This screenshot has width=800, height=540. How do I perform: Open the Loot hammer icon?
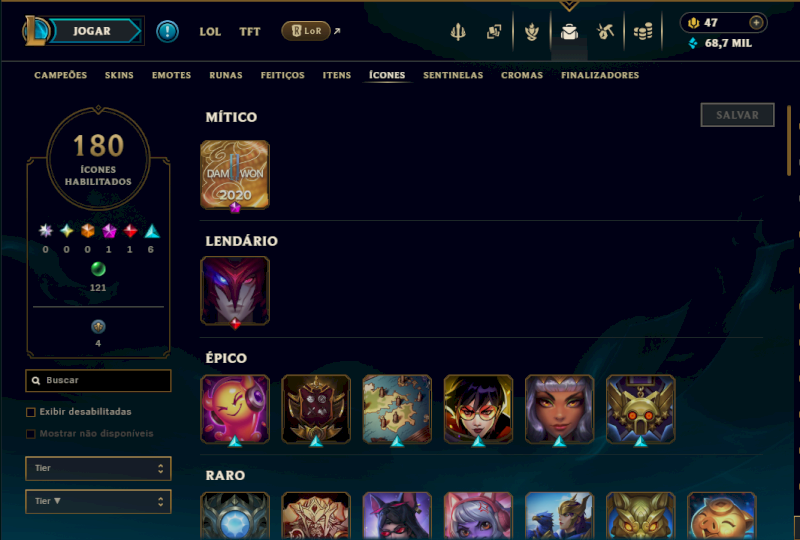point(606,32)
